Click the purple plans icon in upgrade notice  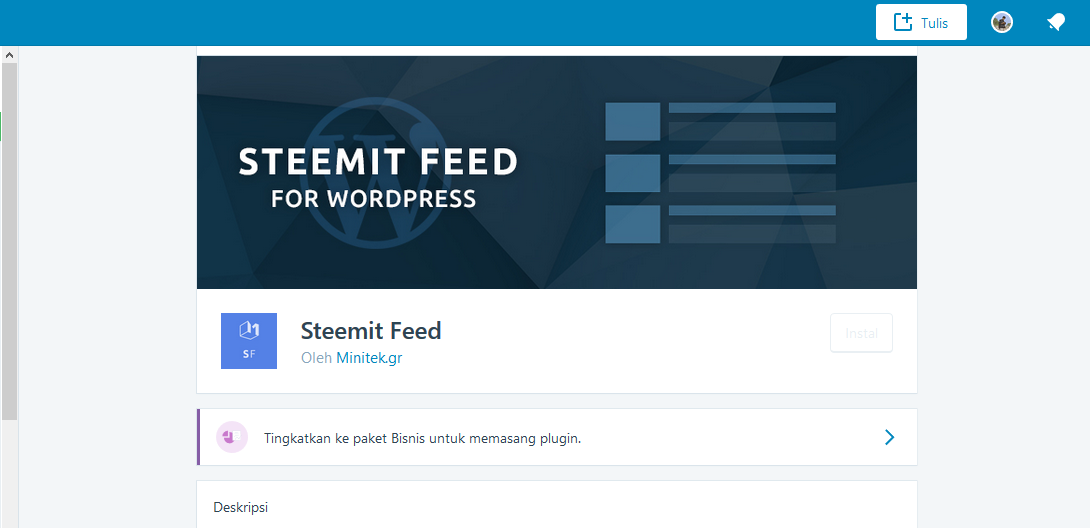pos(232,437)
